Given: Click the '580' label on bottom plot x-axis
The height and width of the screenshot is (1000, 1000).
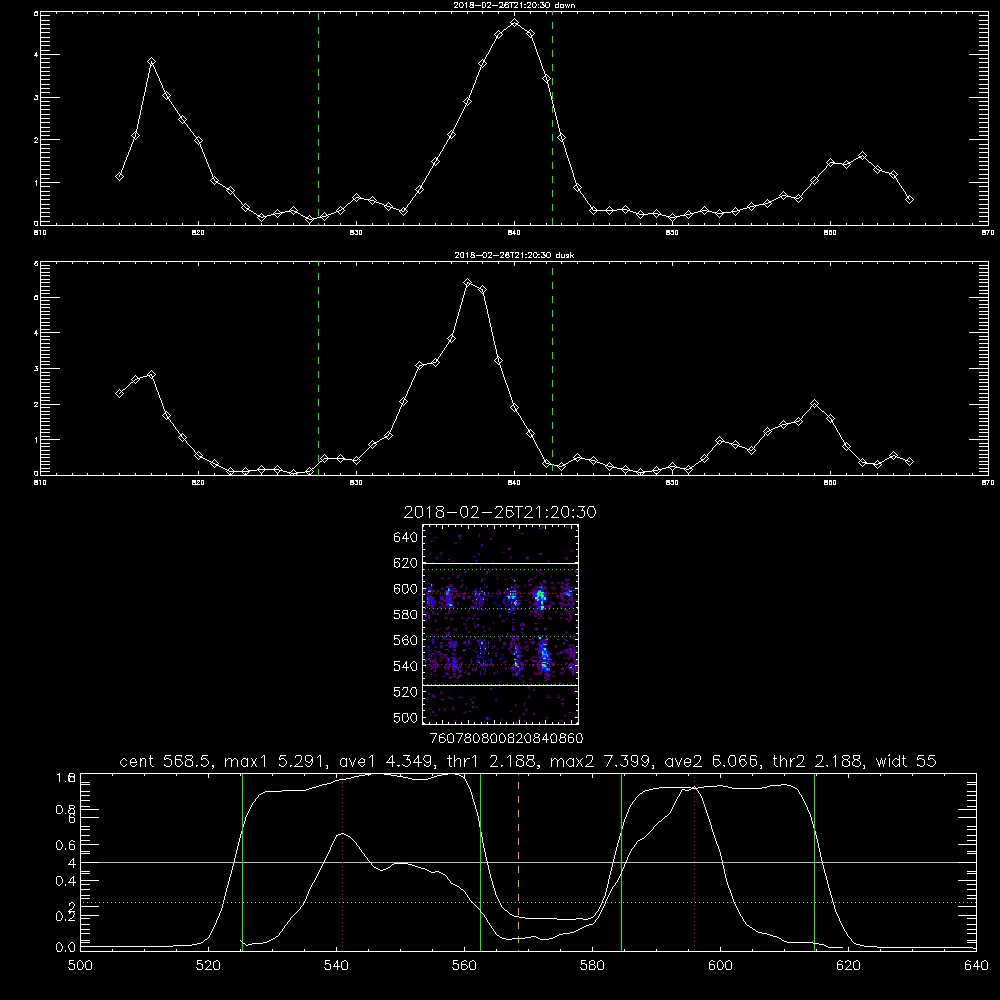Looking at the screenshot, I should [x=592, y=966].
